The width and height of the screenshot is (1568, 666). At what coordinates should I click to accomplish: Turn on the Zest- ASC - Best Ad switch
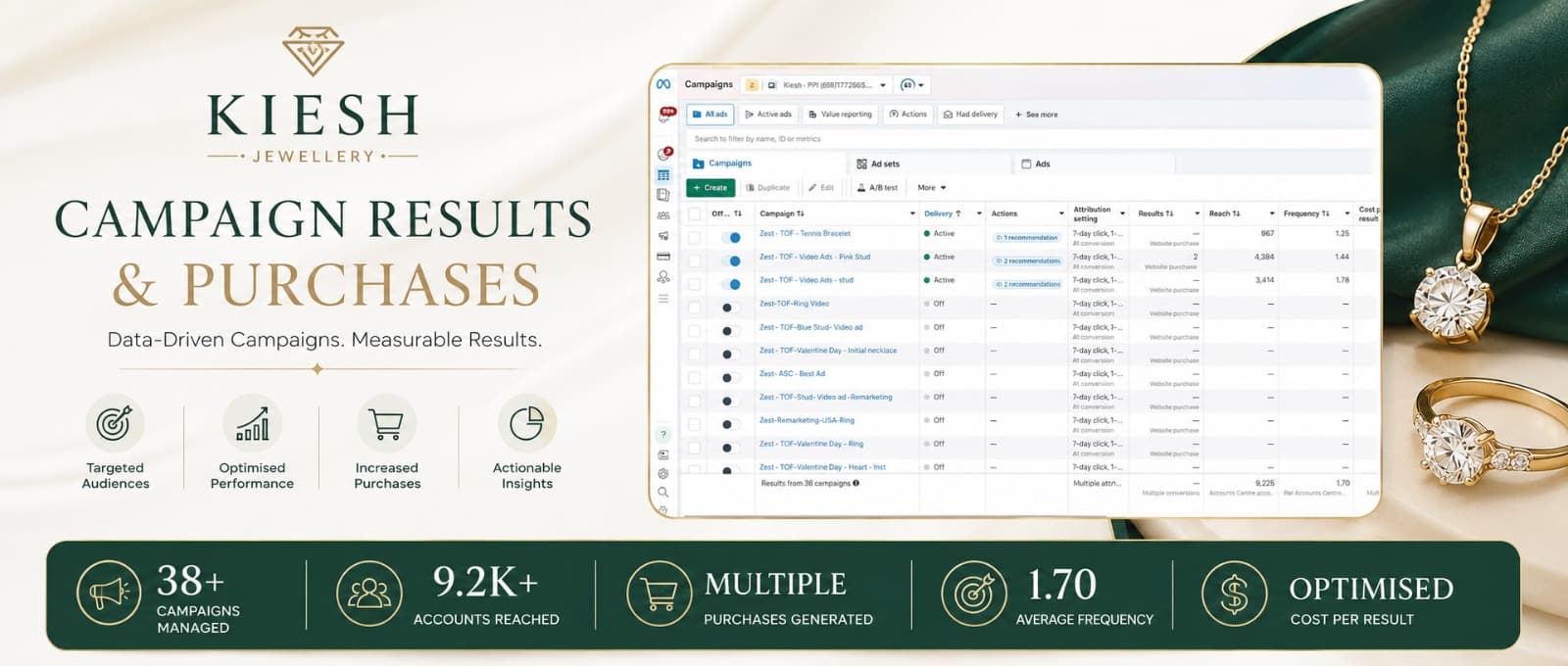[729, 378]
